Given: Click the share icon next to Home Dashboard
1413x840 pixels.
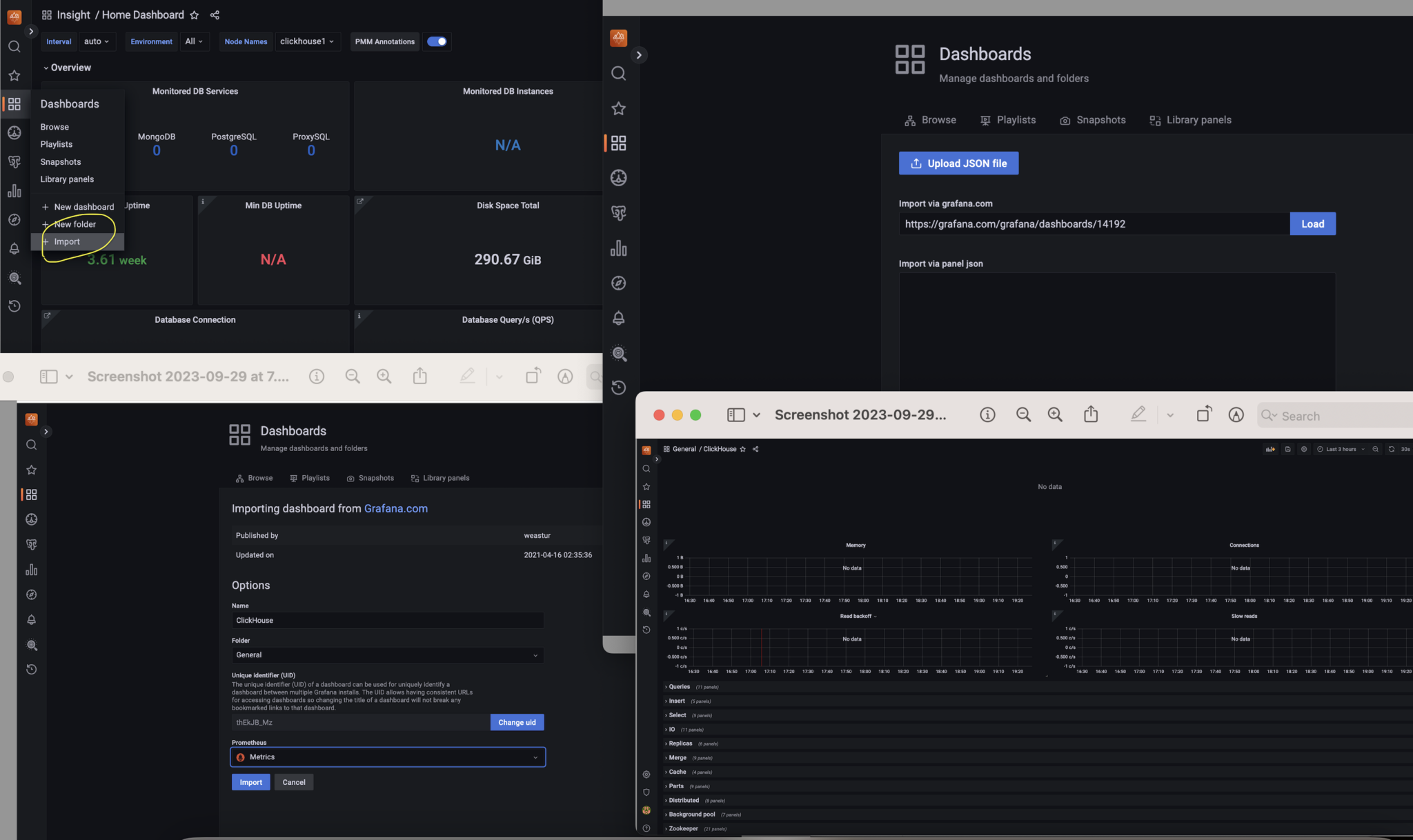Looking at the screenshot, I should (215, 14).
